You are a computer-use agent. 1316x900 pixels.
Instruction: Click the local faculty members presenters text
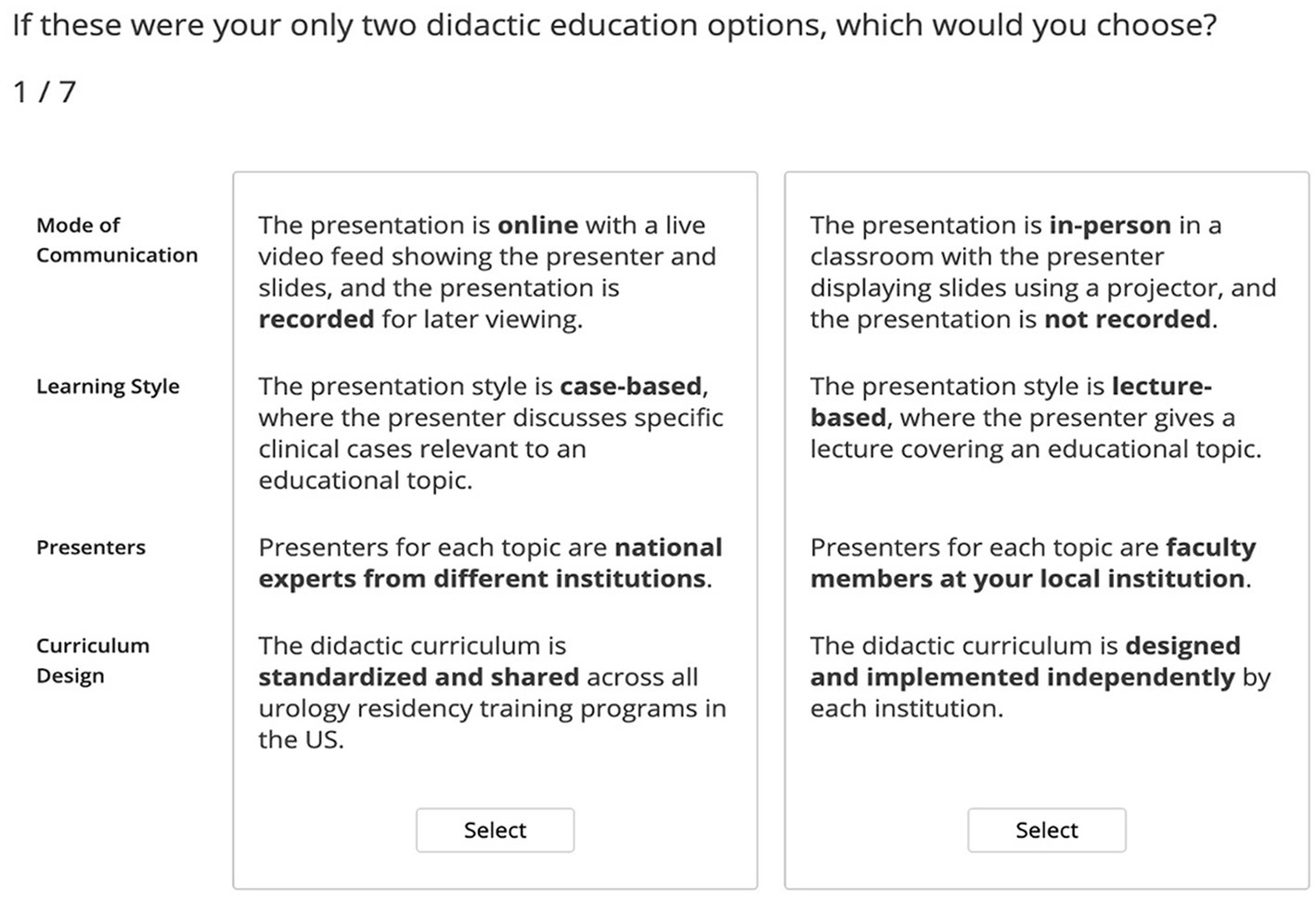[x=1033, y=563]
